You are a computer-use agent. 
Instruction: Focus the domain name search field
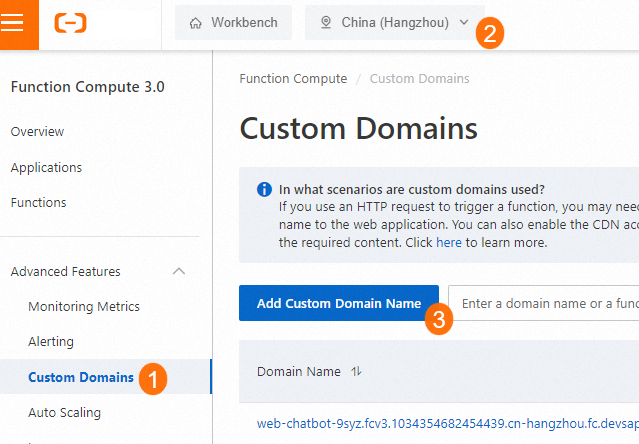coord(545,303)
